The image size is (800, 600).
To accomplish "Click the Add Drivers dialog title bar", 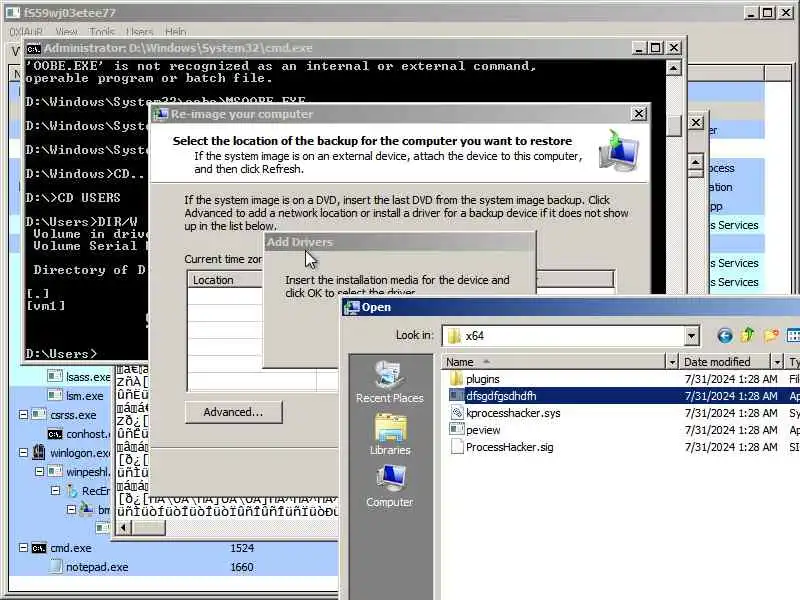I will (399, 242).
